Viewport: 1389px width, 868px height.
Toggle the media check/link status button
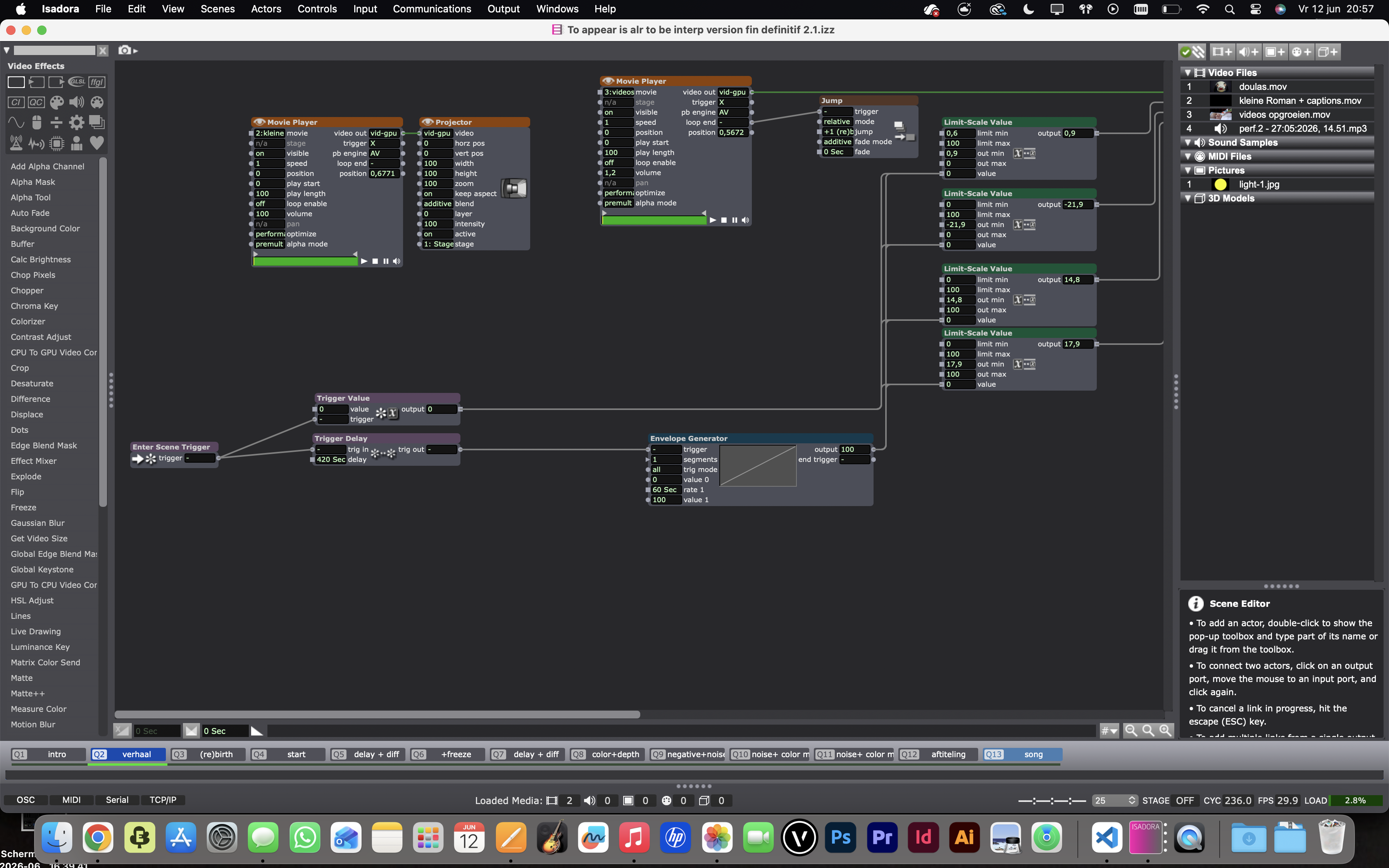[1193, 52]
